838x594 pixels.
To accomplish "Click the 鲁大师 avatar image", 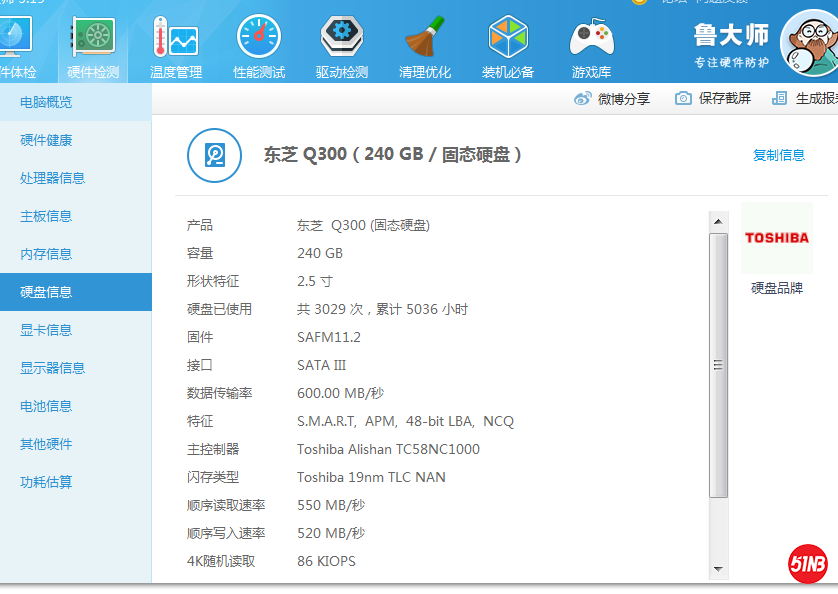I will pyautogui.click(x=810, y=44).
